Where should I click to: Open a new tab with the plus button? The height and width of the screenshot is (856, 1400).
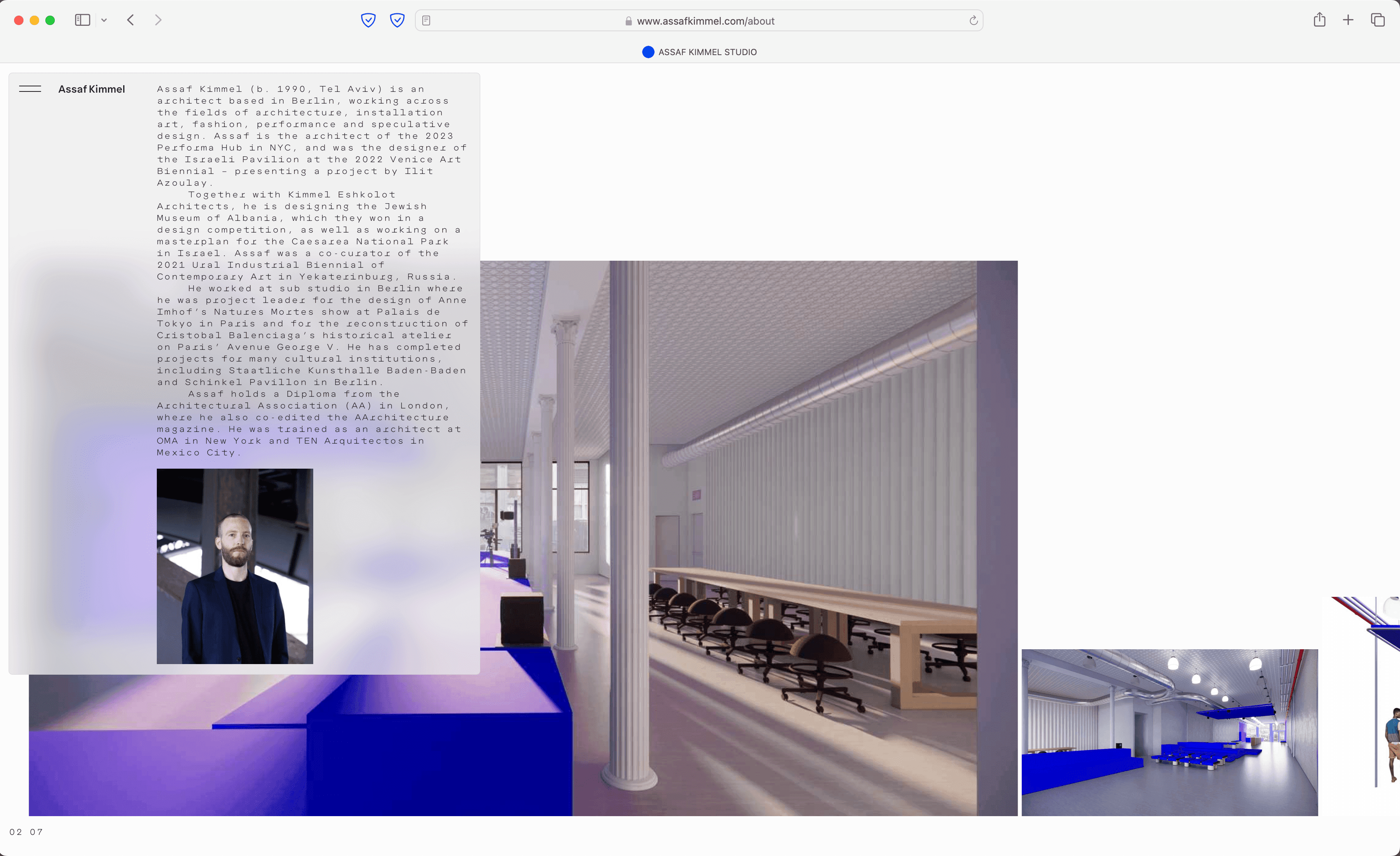pyautogui.click(x=1348, y=20)
